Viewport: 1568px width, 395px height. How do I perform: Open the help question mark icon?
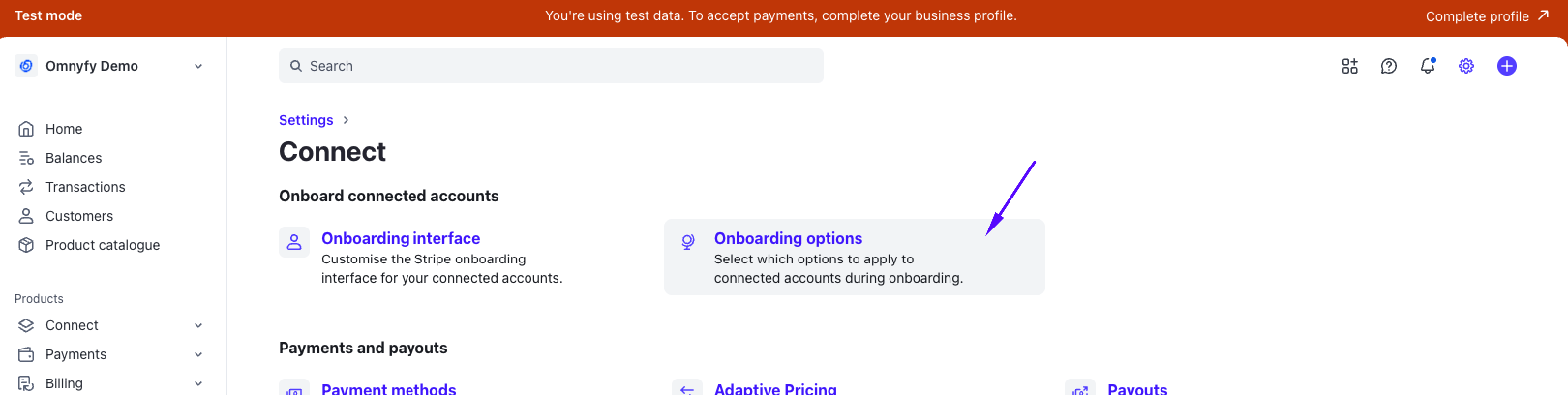pyautogui.click(x=1388, y=66)
